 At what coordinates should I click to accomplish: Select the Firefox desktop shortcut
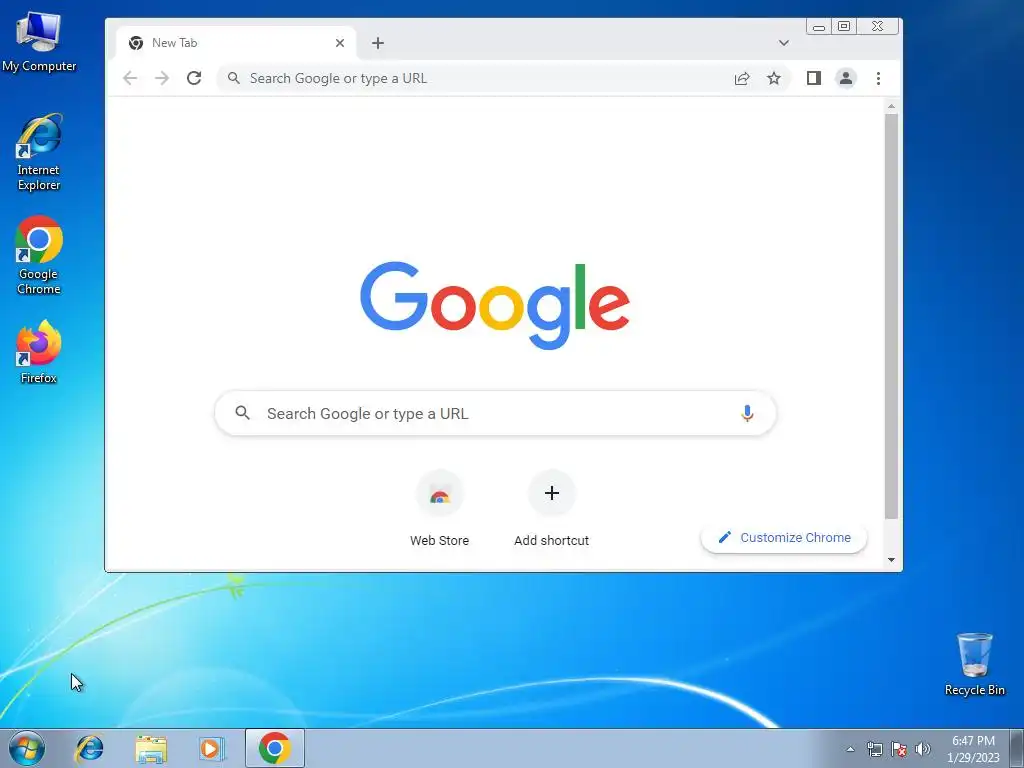tap(39, 352)
